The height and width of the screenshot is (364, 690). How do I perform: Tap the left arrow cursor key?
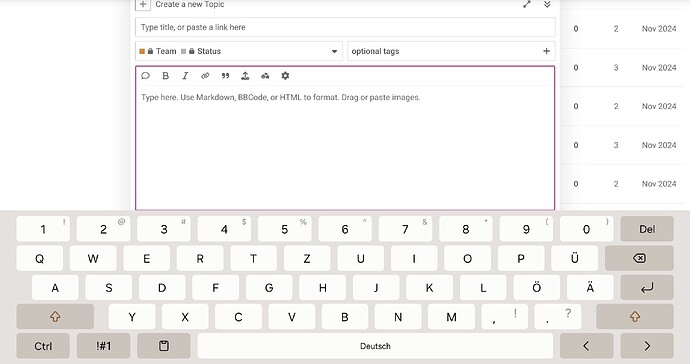coord(586,346)
